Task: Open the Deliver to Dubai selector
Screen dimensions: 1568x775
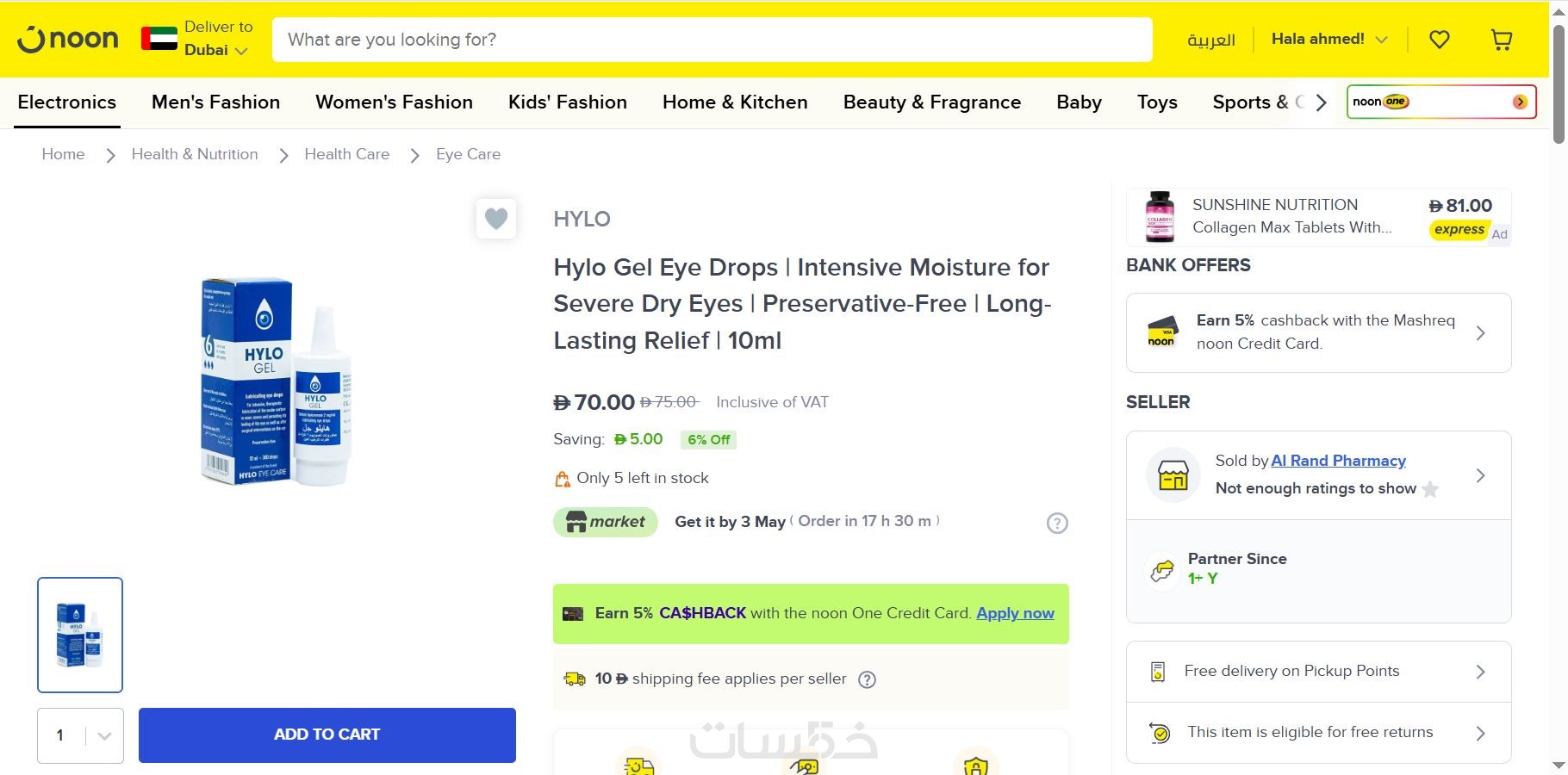Action: tap(217, 39)
